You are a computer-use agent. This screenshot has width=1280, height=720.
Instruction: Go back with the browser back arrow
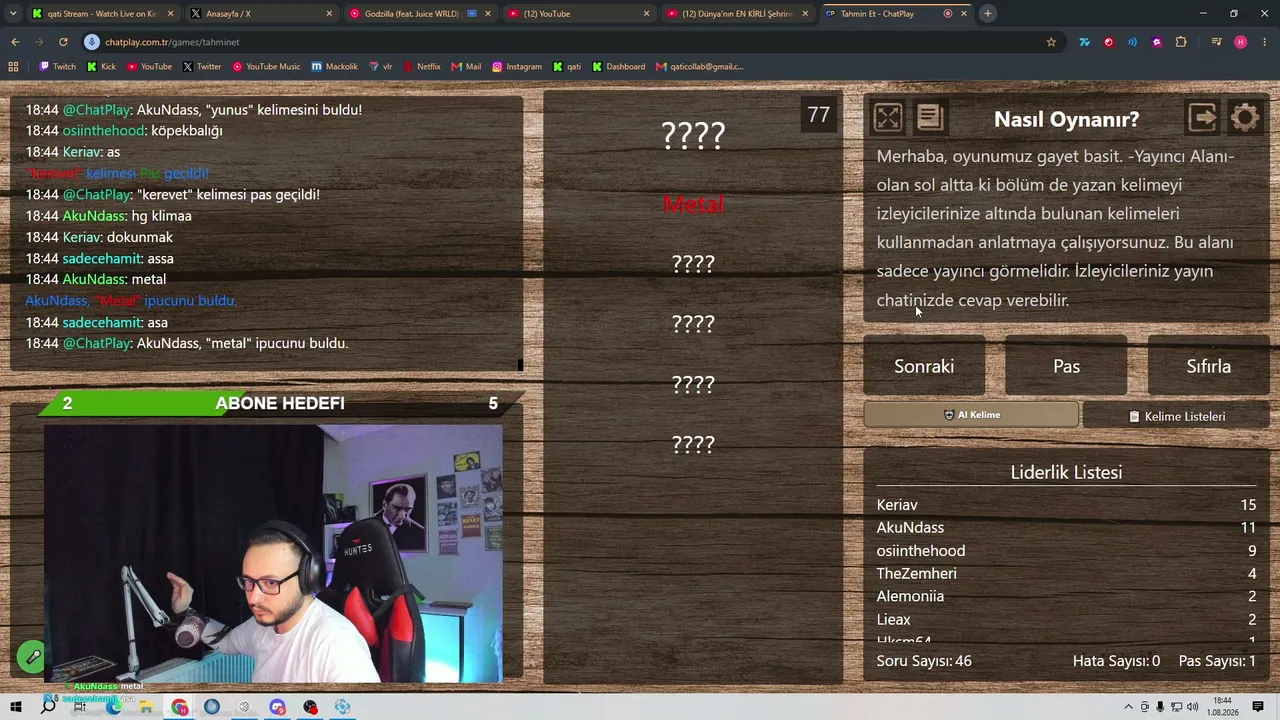click(x=15, y=42)
